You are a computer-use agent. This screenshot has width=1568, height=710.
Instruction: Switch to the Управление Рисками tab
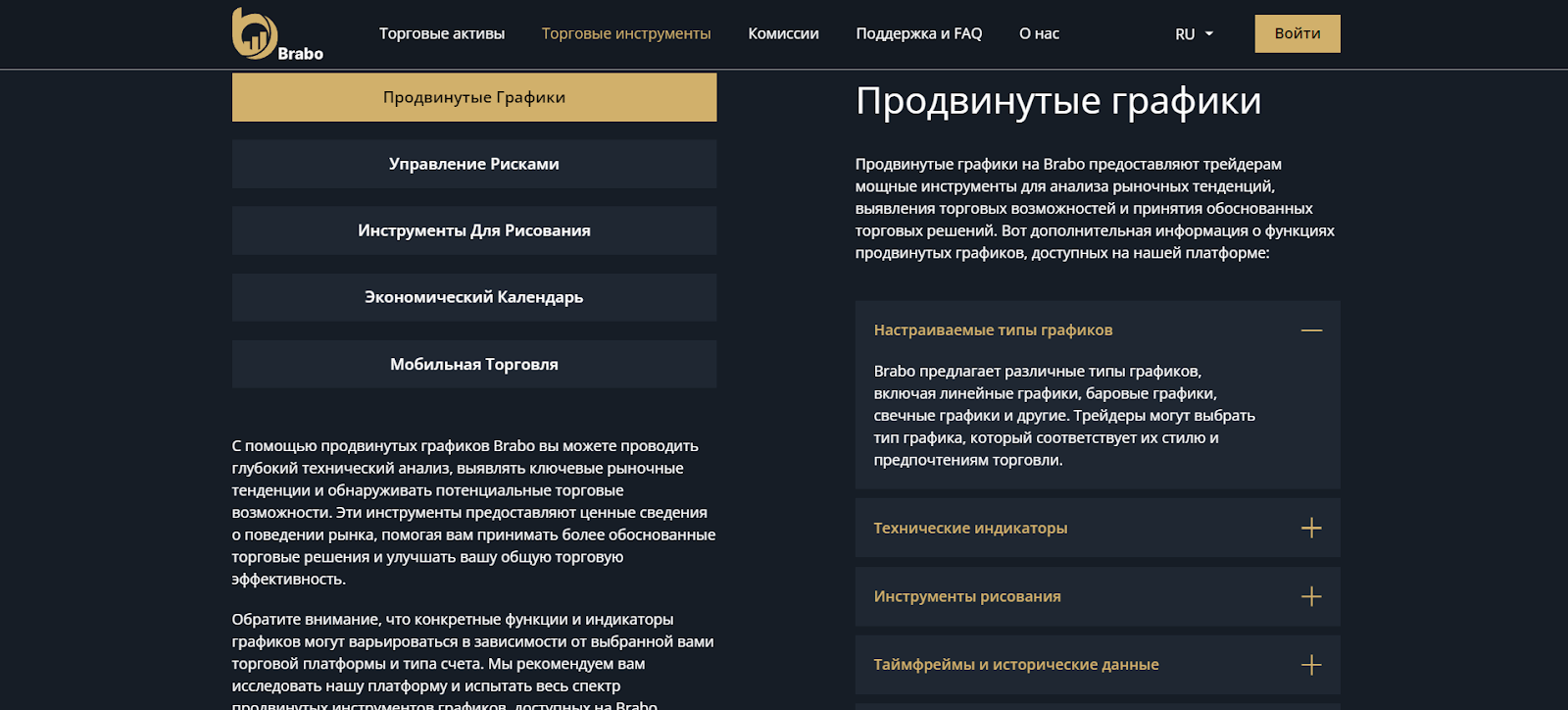tap(474, 164)
